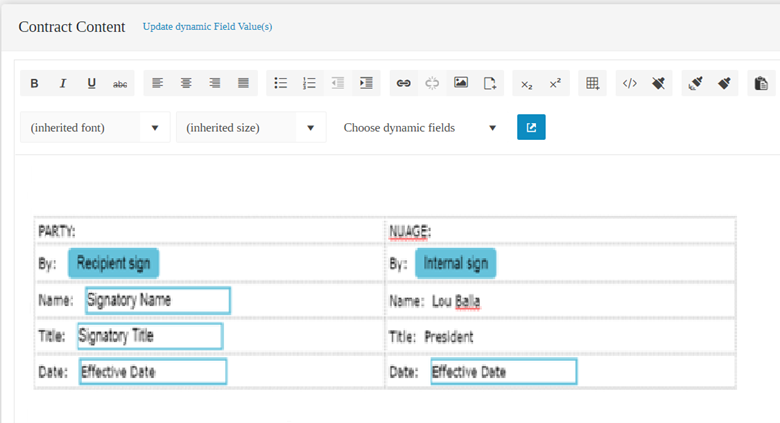This screenshot has height=423, width=780.
Task: Apply strikethrough to text
Action: click(x=120, y=84)
